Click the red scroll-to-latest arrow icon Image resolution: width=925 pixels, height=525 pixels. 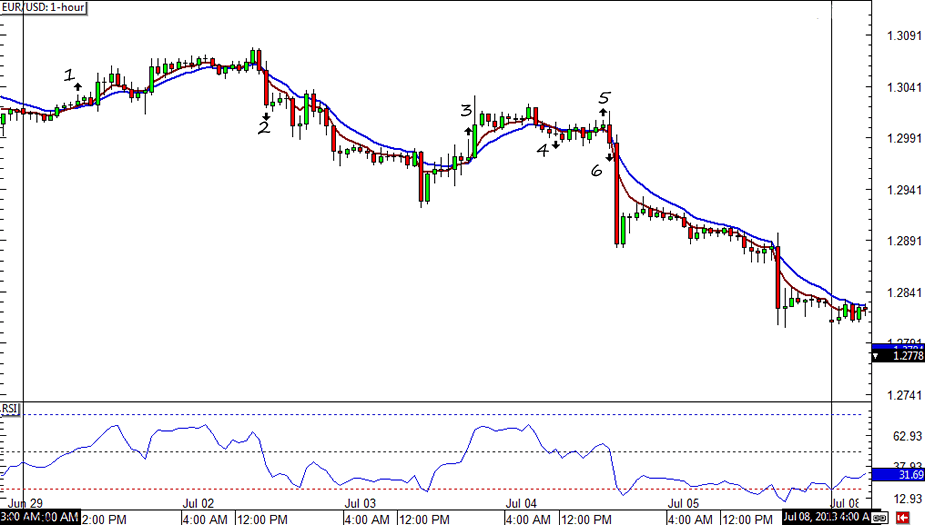[x=902, y=518]
